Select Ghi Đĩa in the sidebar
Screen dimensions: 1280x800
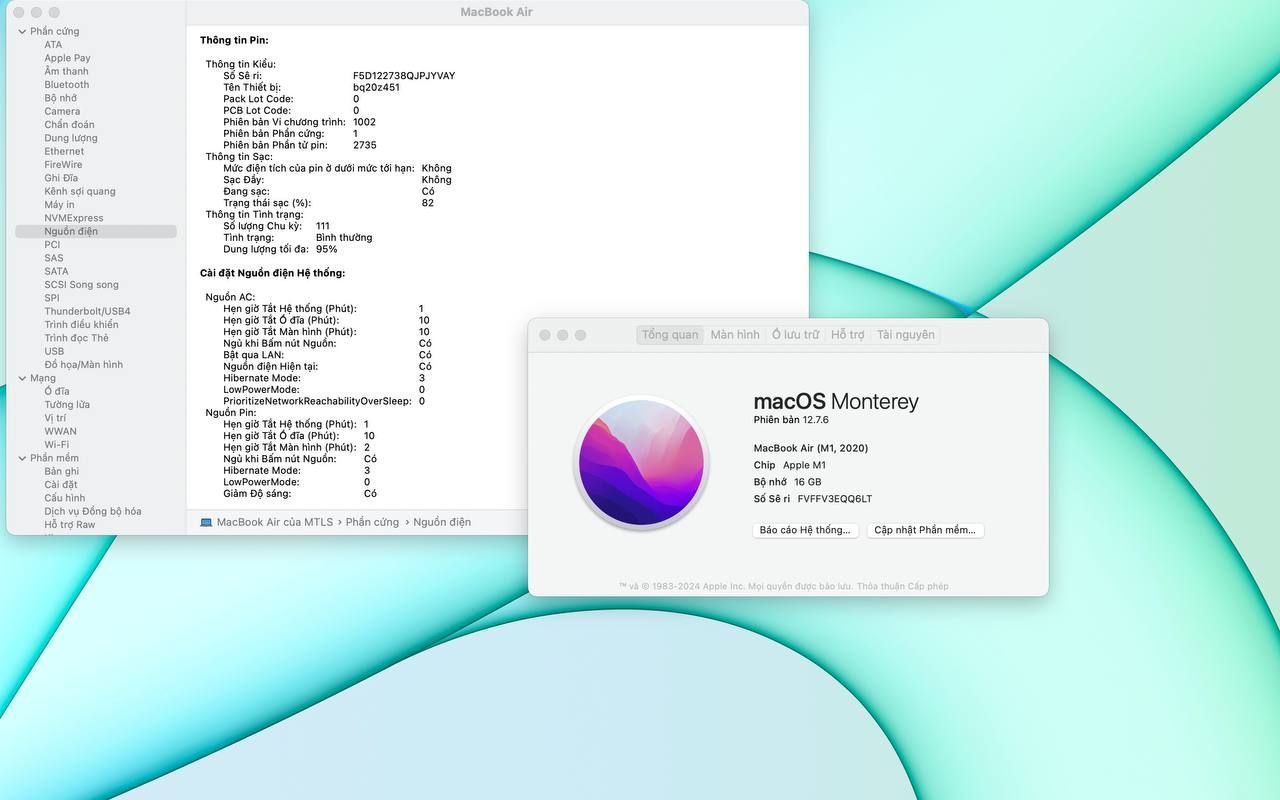[61, 178]
